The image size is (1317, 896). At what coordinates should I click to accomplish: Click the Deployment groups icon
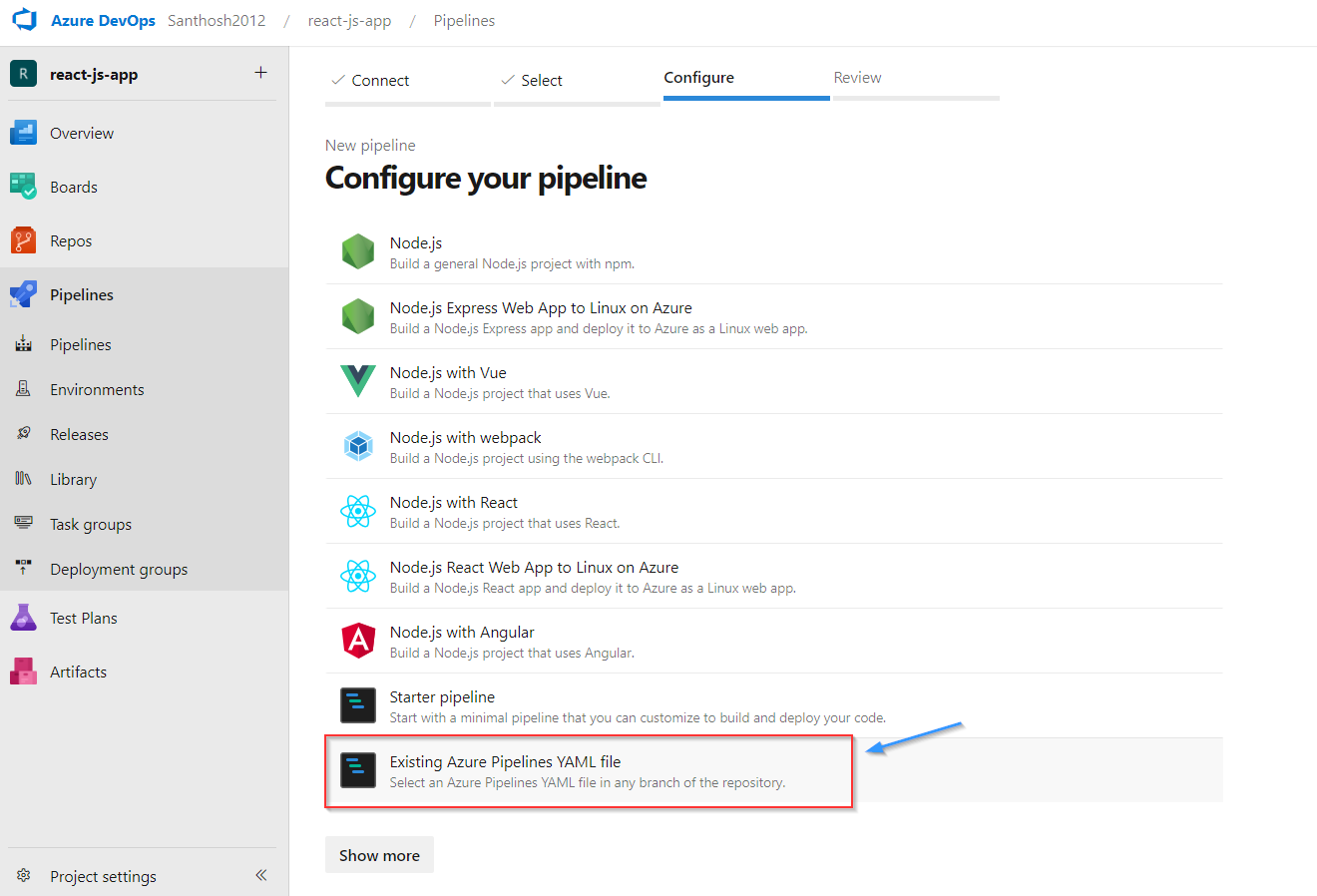tap(23, 569)
